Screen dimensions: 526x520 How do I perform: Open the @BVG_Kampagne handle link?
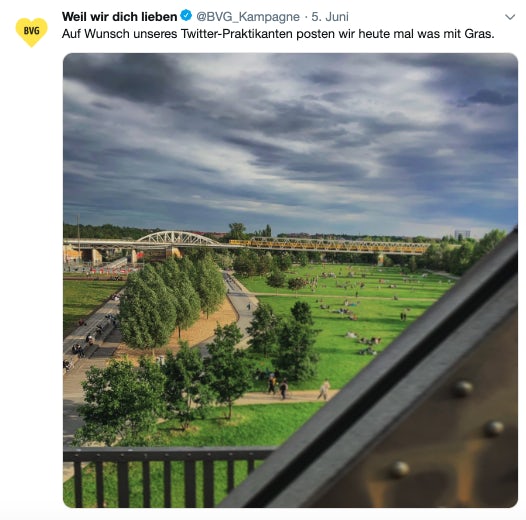click(248, 17)
